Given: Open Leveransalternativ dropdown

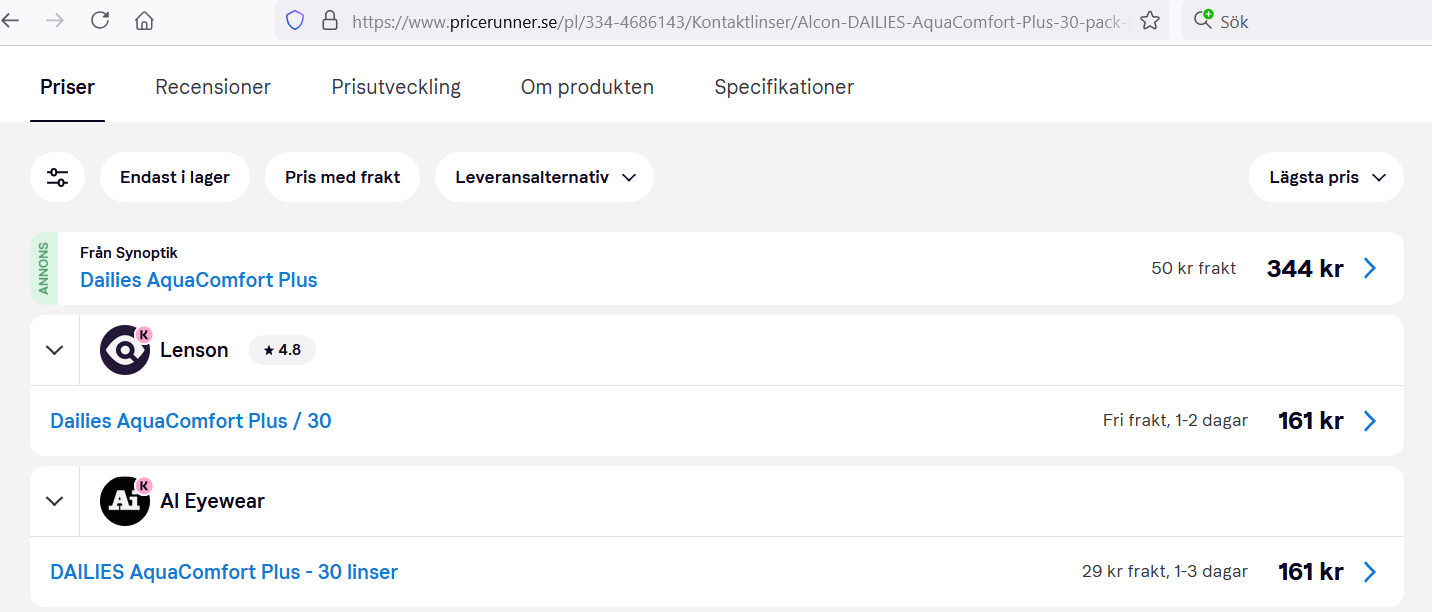Looking at the screenshot, I should pos(545,177).
